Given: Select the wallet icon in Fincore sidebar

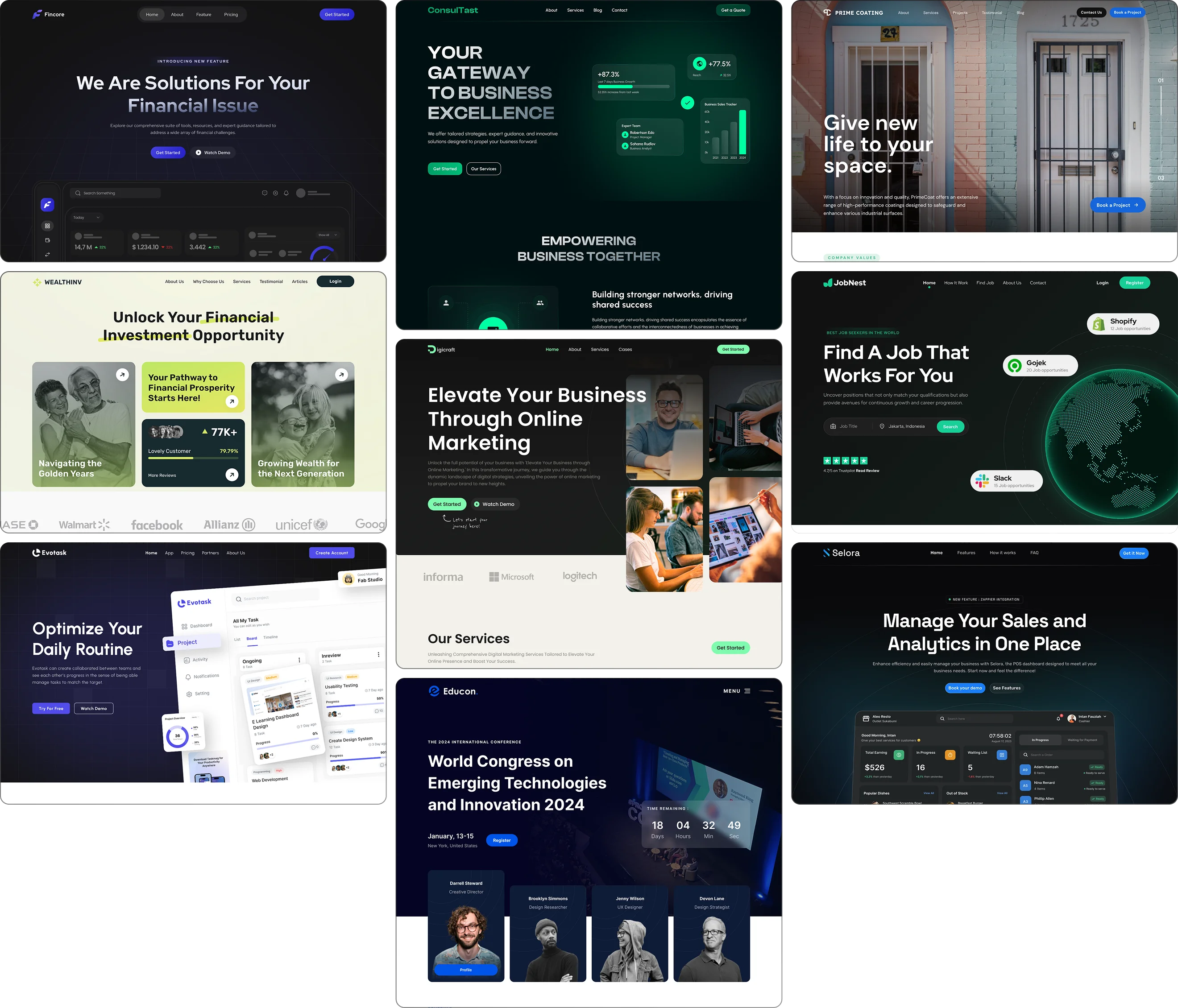Looking at the screenshot, I should click(x=48, y=240).
